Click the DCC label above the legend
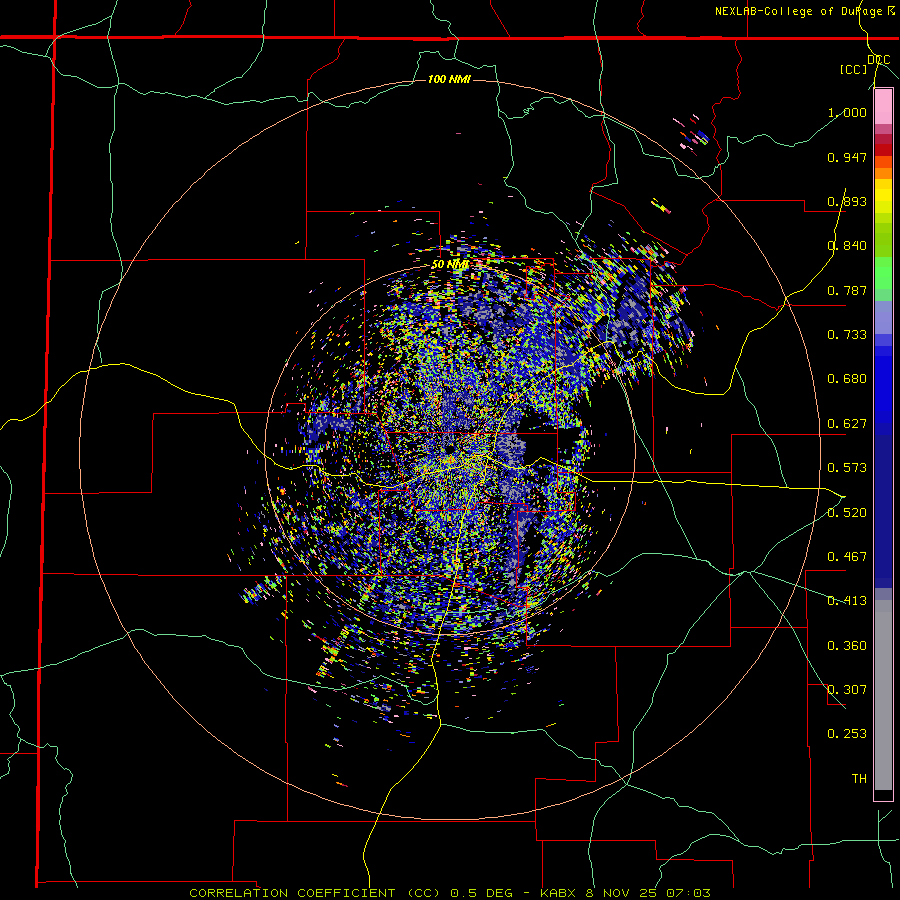The image size is (900, 900). [878, 60]
